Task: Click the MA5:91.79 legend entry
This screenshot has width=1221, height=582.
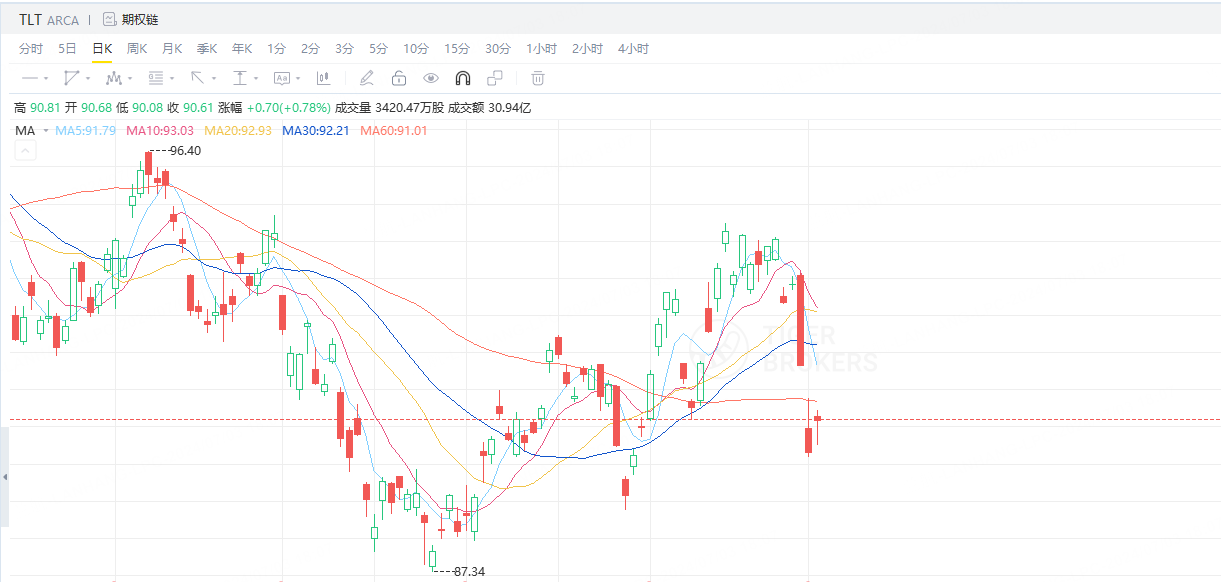Action: point(85,131)
